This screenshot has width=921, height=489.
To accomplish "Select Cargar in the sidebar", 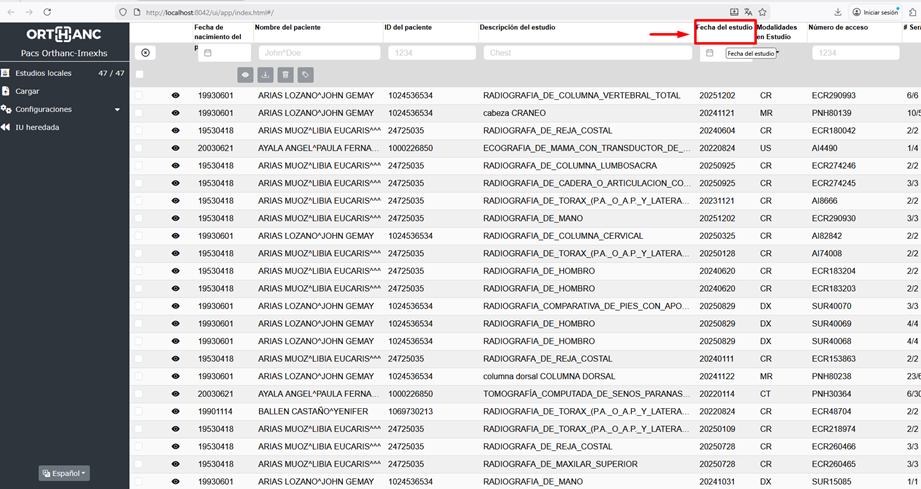I will point(27,91).
